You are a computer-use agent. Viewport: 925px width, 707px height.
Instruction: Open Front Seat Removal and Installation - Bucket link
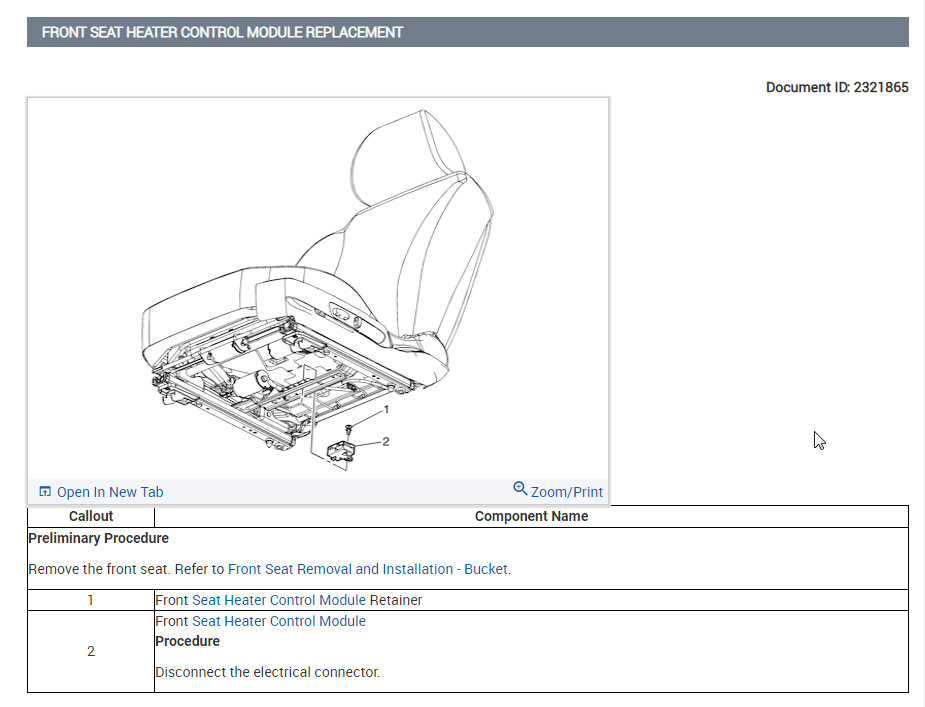368,569
